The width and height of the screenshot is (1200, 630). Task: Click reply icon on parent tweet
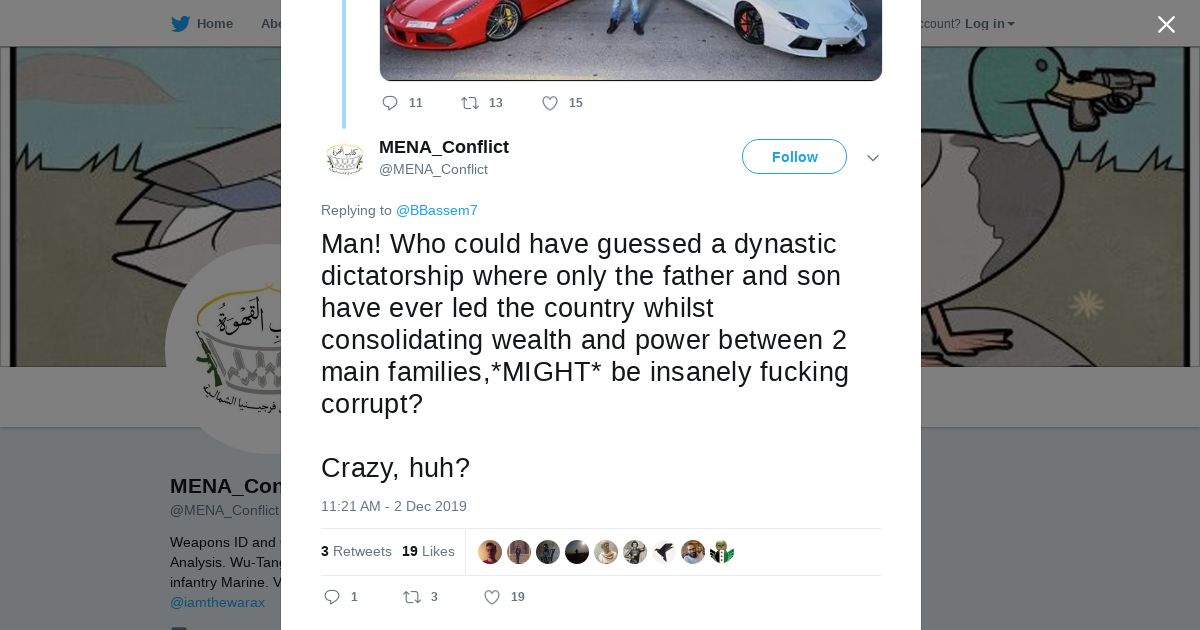click(x=390, y=103)
